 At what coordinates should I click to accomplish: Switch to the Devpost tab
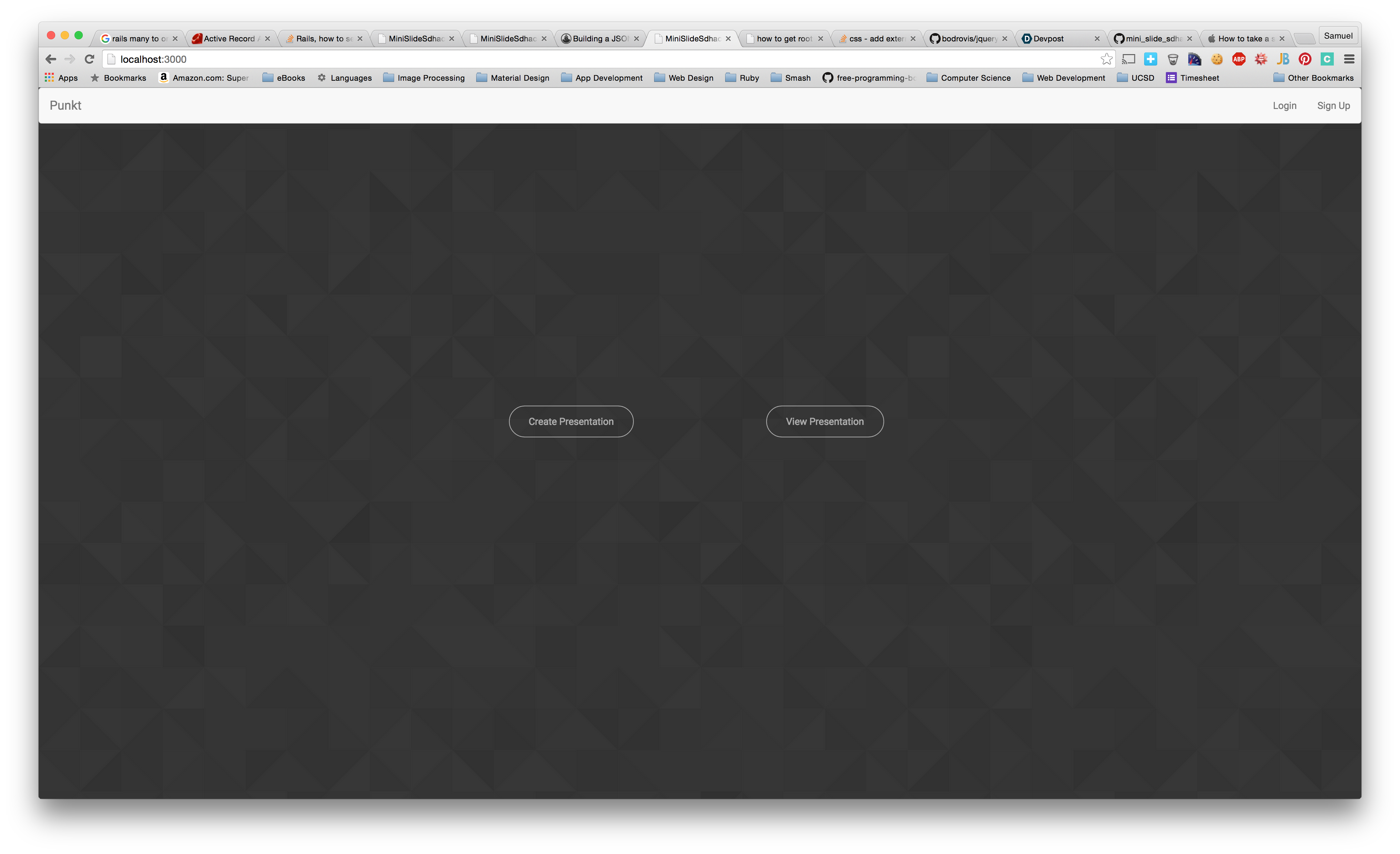tap(1048, 39)
